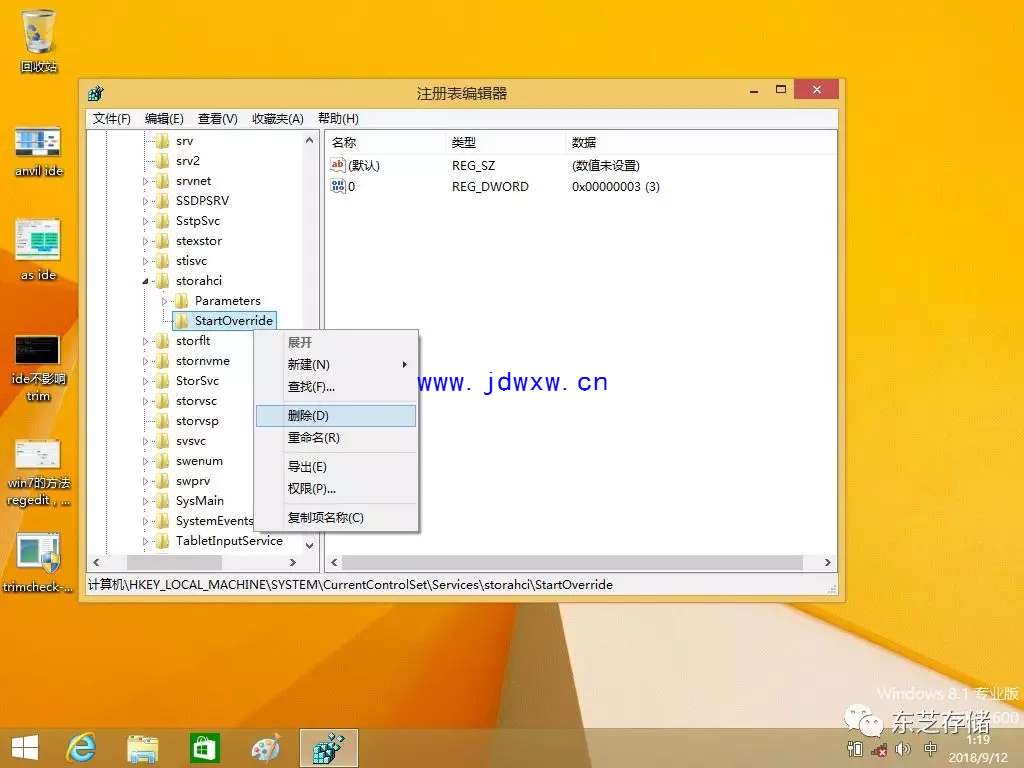This screenshot has height=768, width=1024.
Task: Click tree pane scroll up arrow
Action: point(310,140)
